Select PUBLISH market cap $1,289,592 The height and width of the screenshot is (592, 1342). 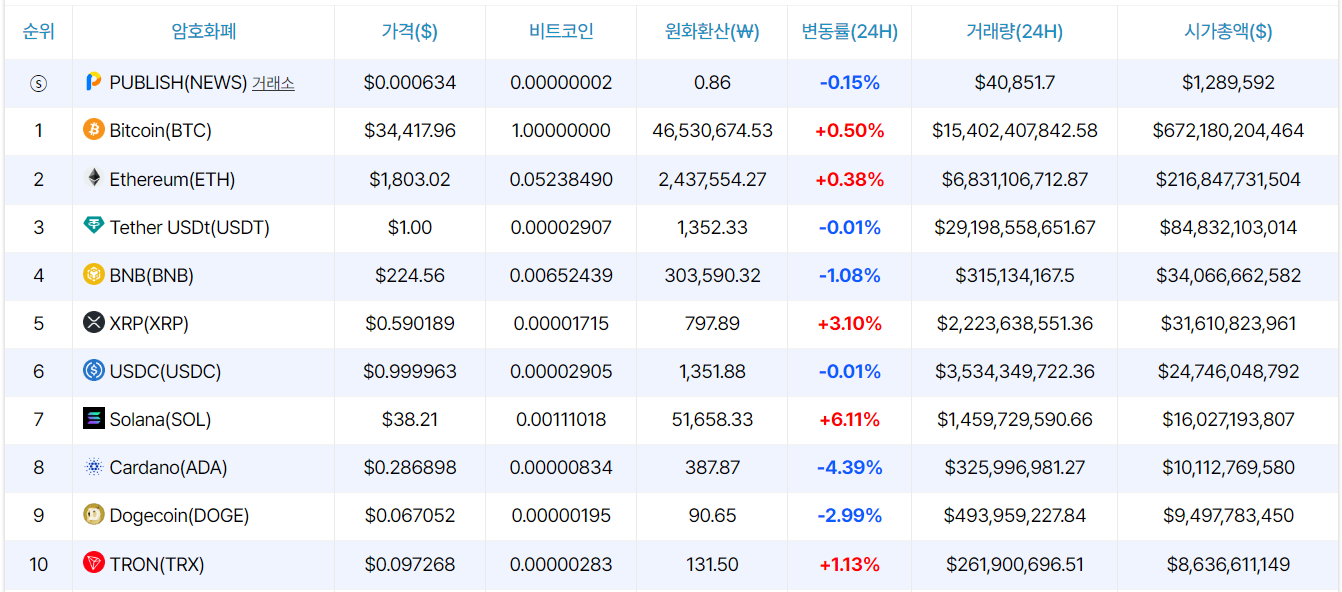pos(1228,83)
